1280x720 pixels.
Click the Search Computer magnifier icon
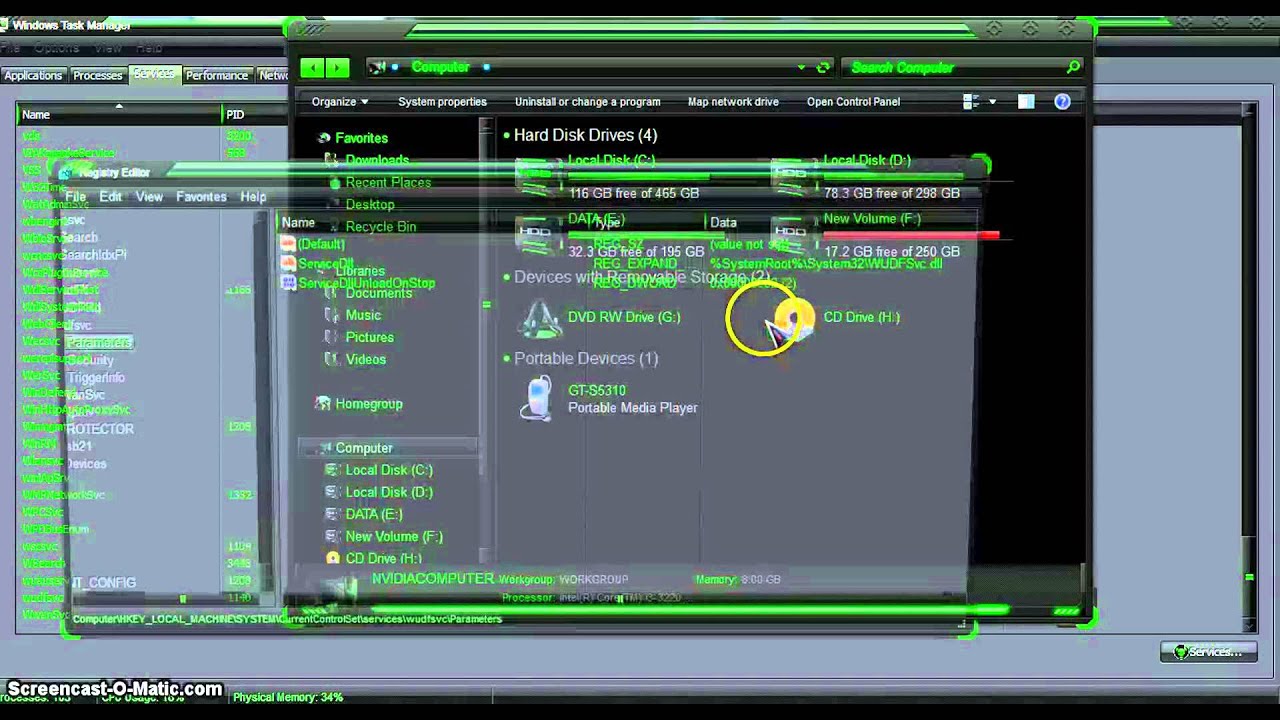click(1073, 67)
